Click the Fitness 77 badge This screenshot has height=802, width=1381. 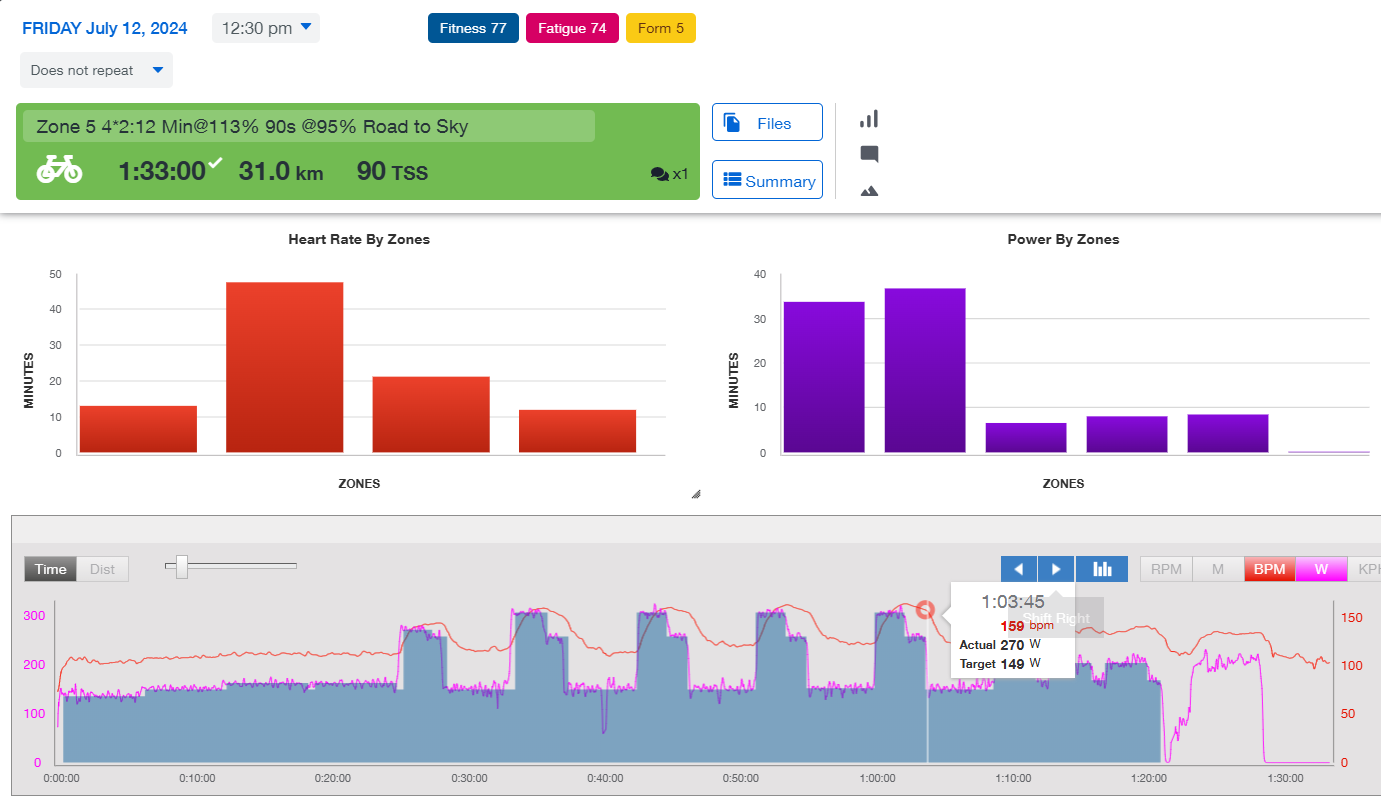473,28
